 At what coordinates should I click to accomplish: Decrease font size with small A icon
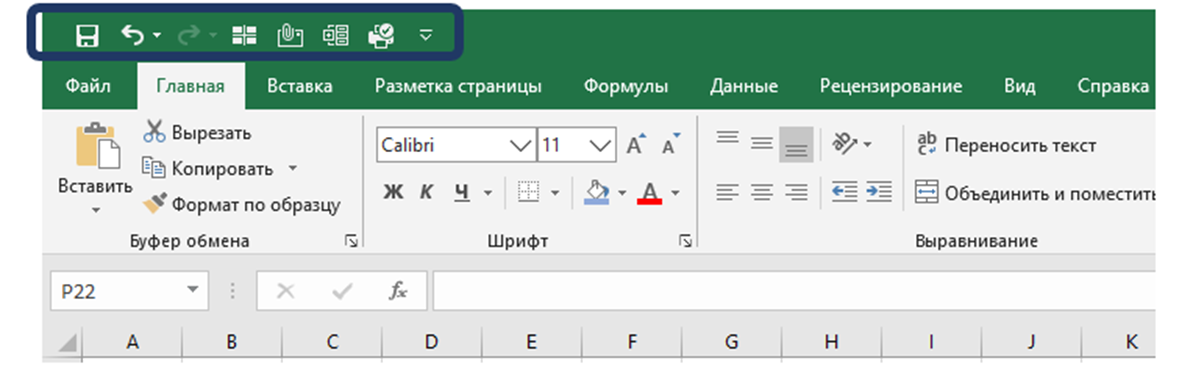670,144
